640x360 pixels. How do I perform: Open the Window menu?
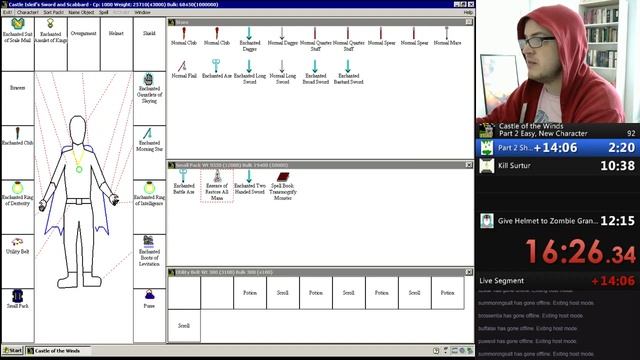click(x=142, y=12)
